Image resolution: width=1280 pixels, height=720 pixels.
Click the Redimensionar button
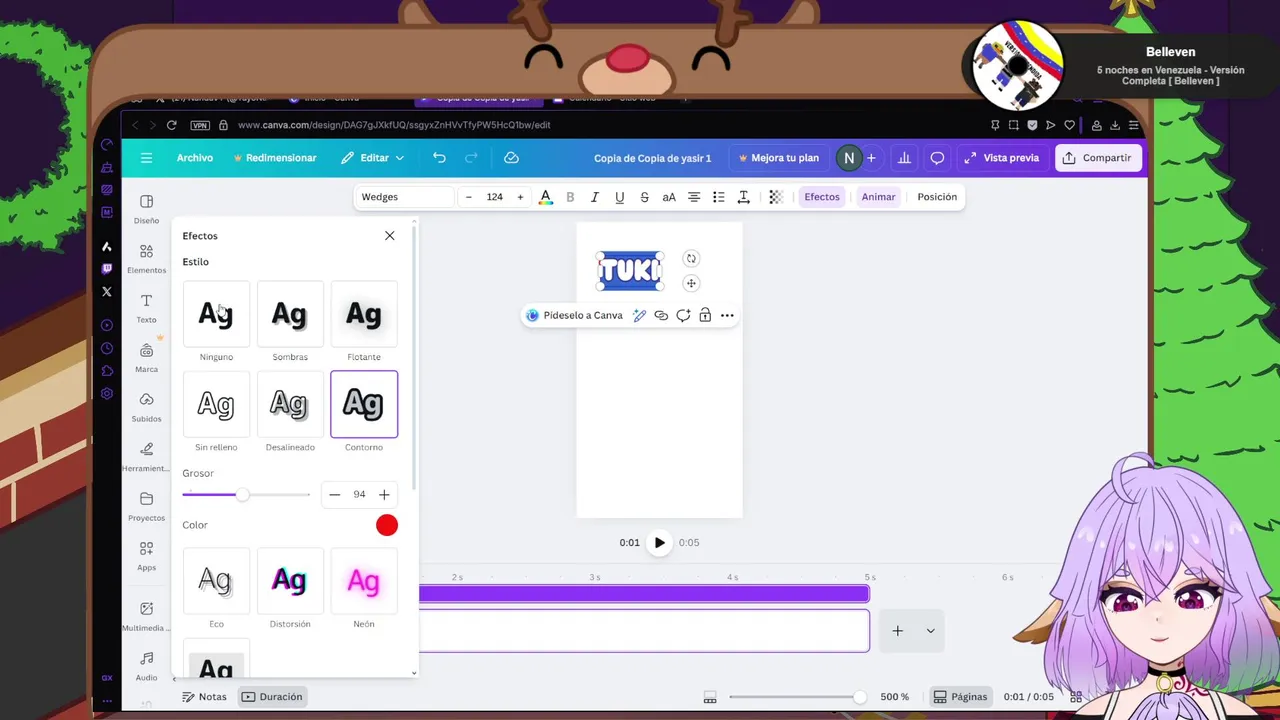pyautogui.click(x=274, y=158)
